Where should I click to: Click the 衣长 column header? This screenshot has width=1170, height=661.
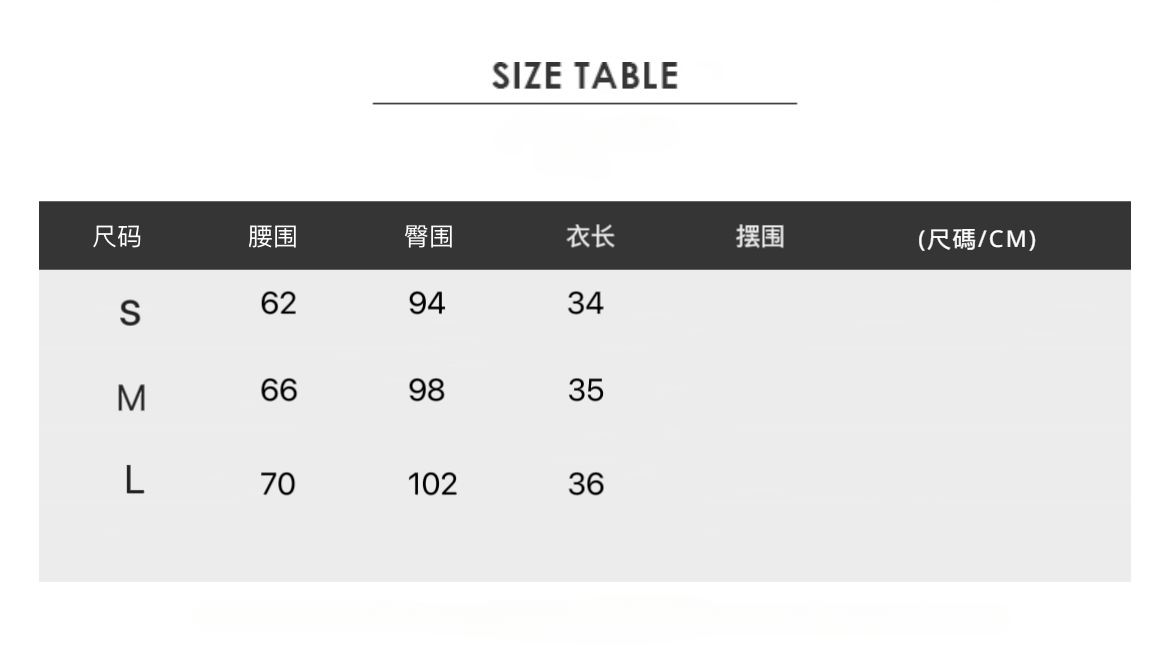pos(590,237)
